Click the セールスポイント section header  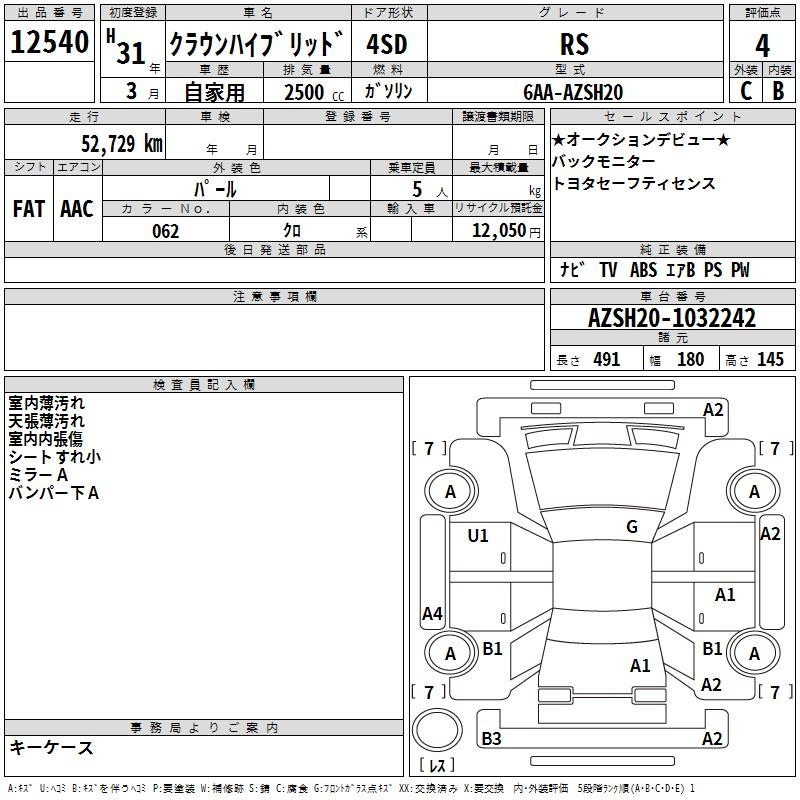(x=672, y=116)
